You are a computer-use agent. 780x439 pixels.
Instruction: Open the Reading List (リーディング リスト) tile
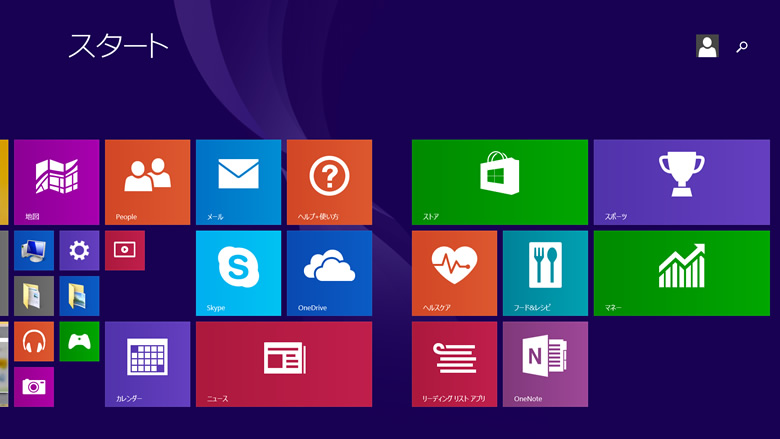click(454, 363)
